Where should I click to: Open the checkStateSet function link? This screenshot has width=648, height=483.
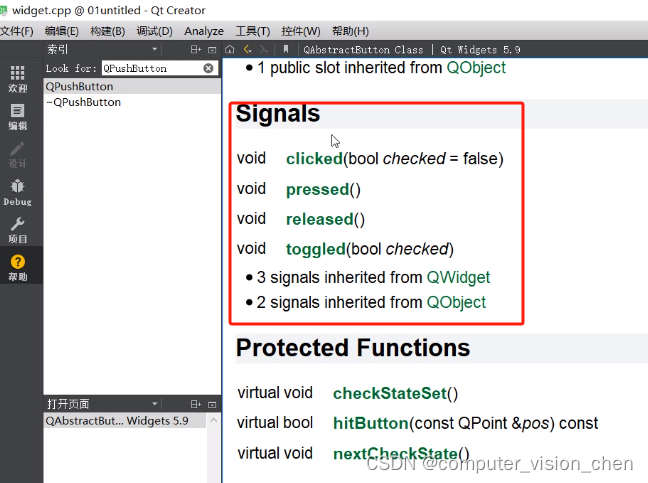coord(390,393)
